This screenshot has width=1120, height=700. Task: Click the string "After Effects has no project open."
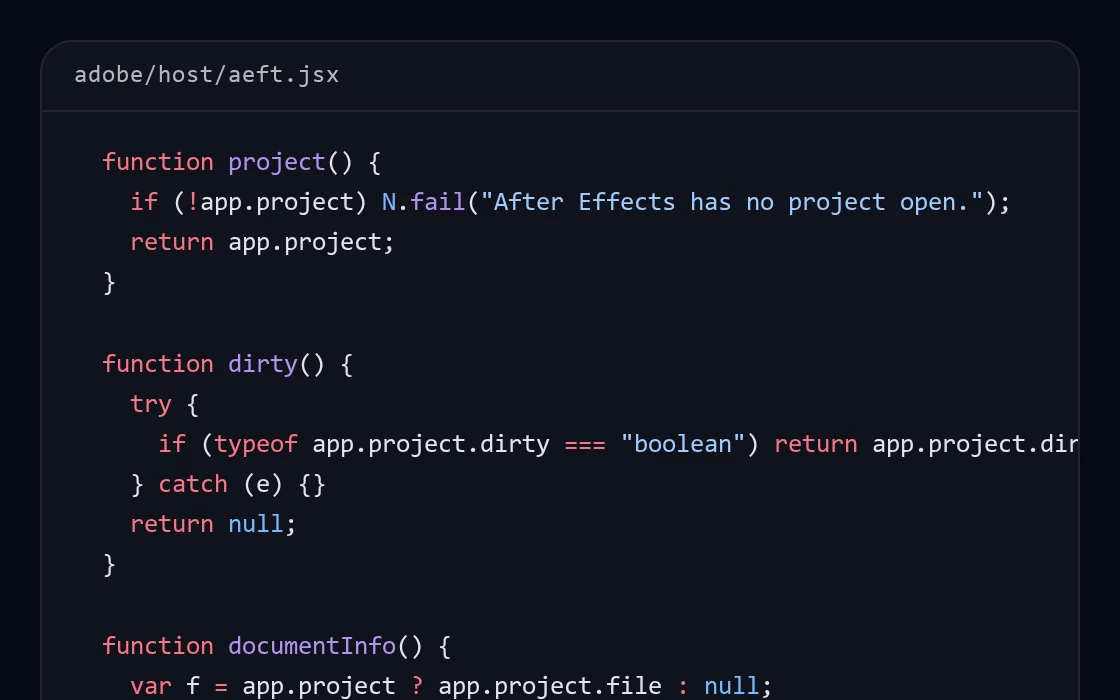(x=732, y=202)
